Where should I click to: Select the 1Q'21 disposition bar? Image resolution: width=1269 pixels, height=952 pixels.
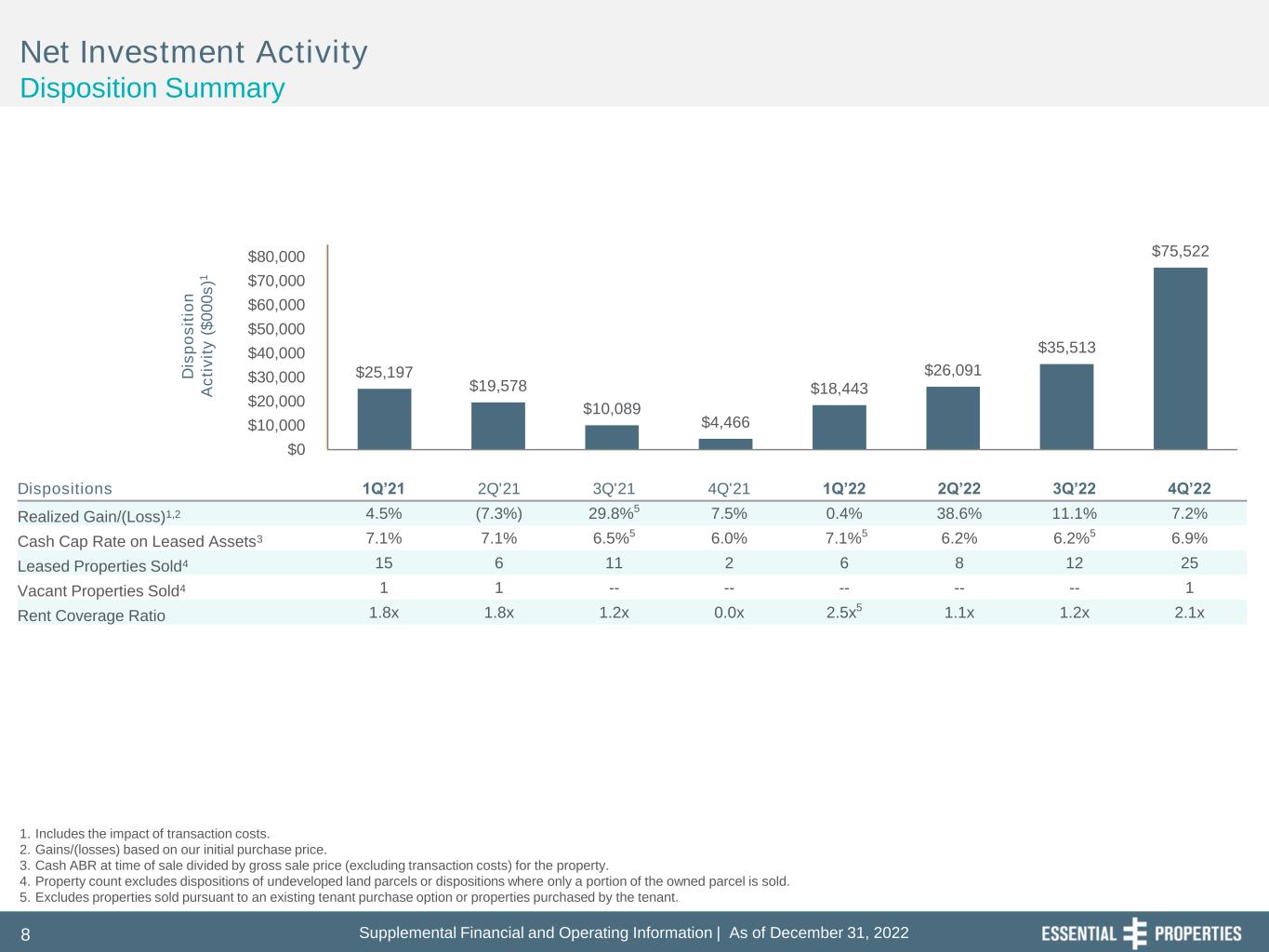coord(384,418)
